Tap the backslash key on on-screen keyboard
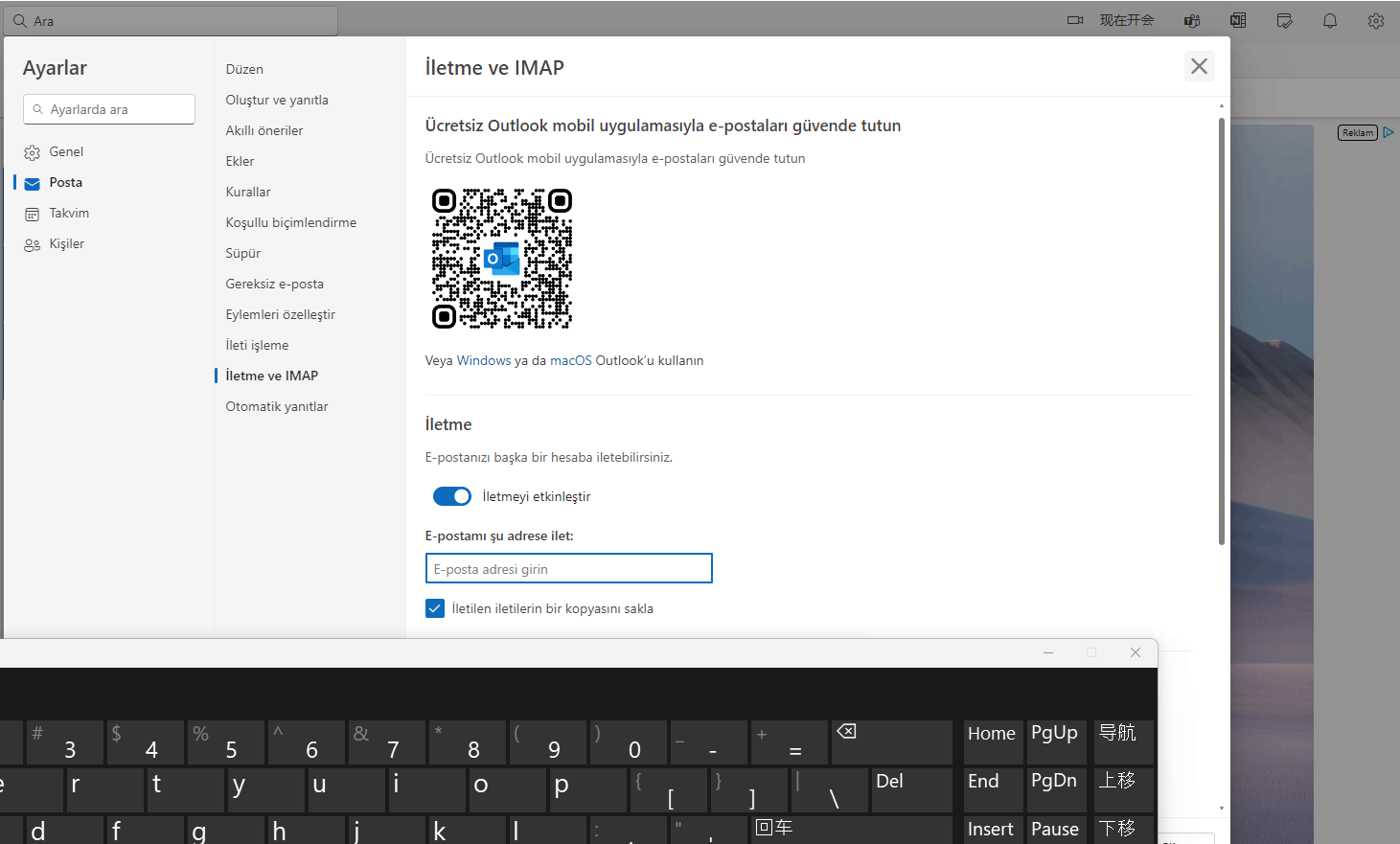Viewport: 1400px width, 844px height. tap(830, 790)
